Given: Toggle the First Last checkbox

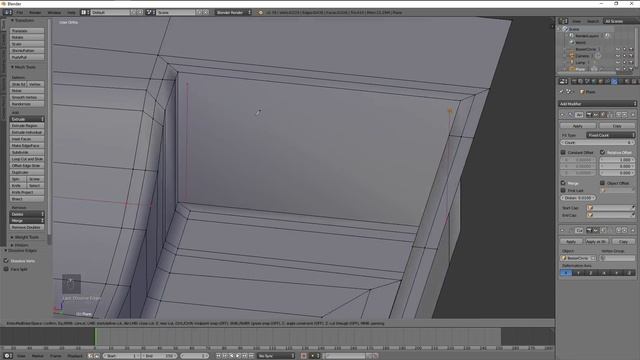Looking at the screenshot, I should pos(563,190).
